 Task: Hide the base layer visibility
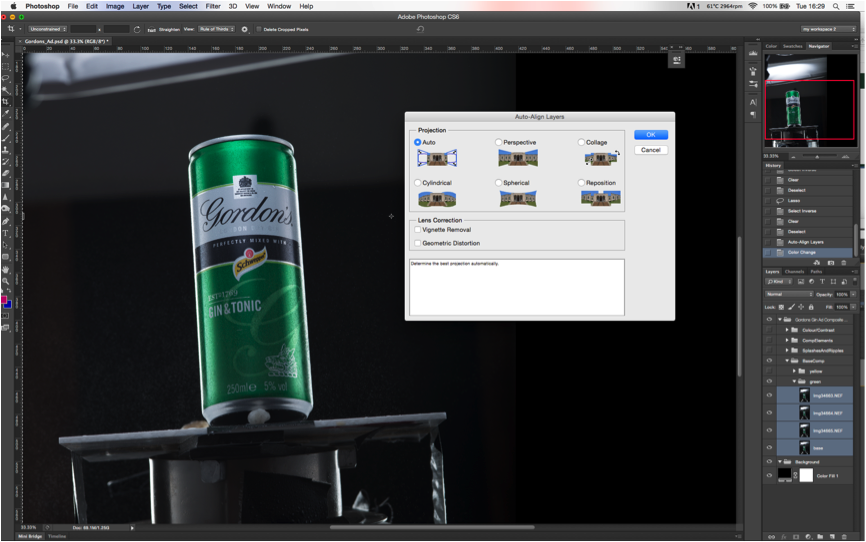coord(769,448)
